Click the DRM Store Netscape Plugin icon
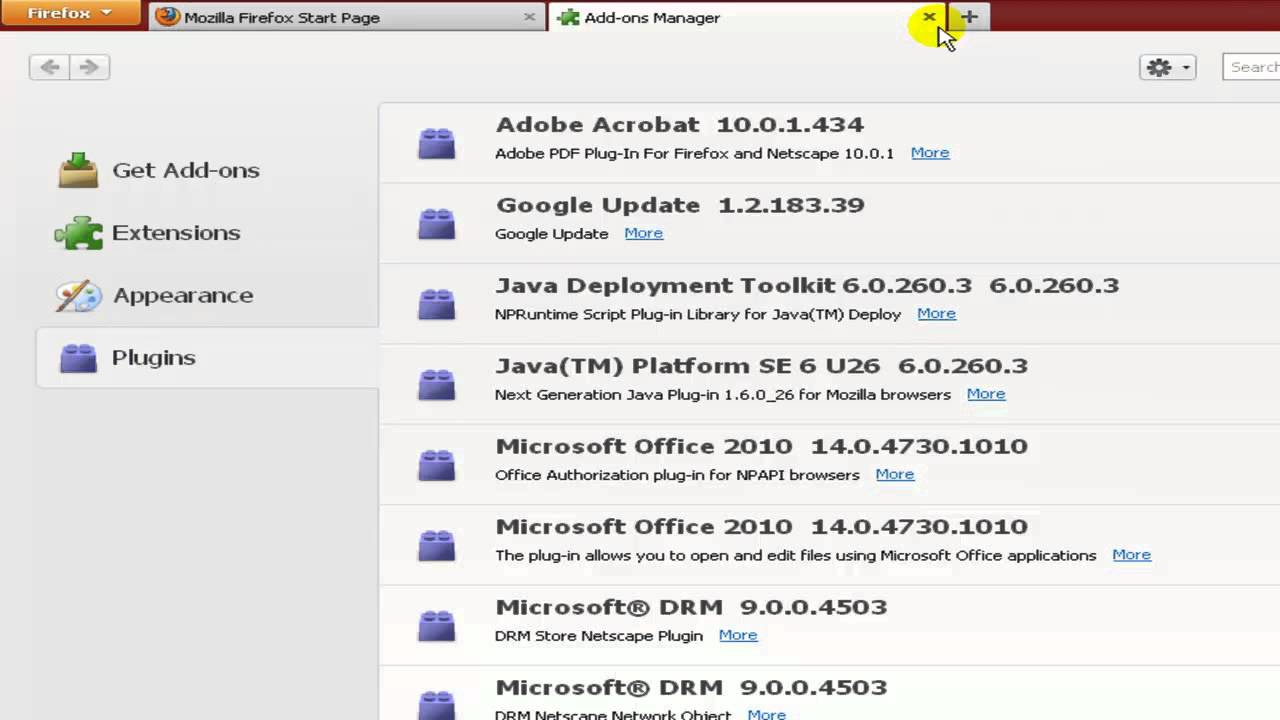 point(436,625)
